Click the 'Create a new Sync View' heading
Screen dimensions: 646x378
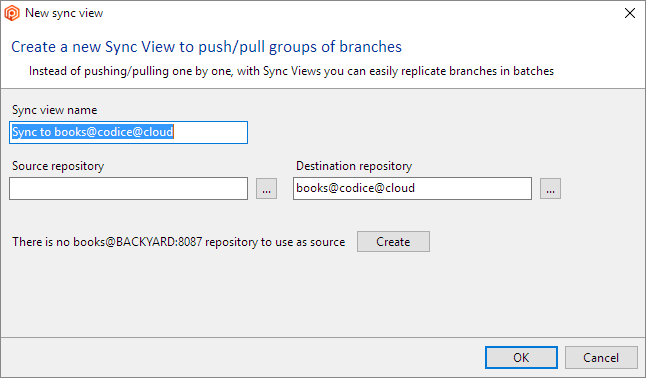pyautogui.click(x=206, y=47)
